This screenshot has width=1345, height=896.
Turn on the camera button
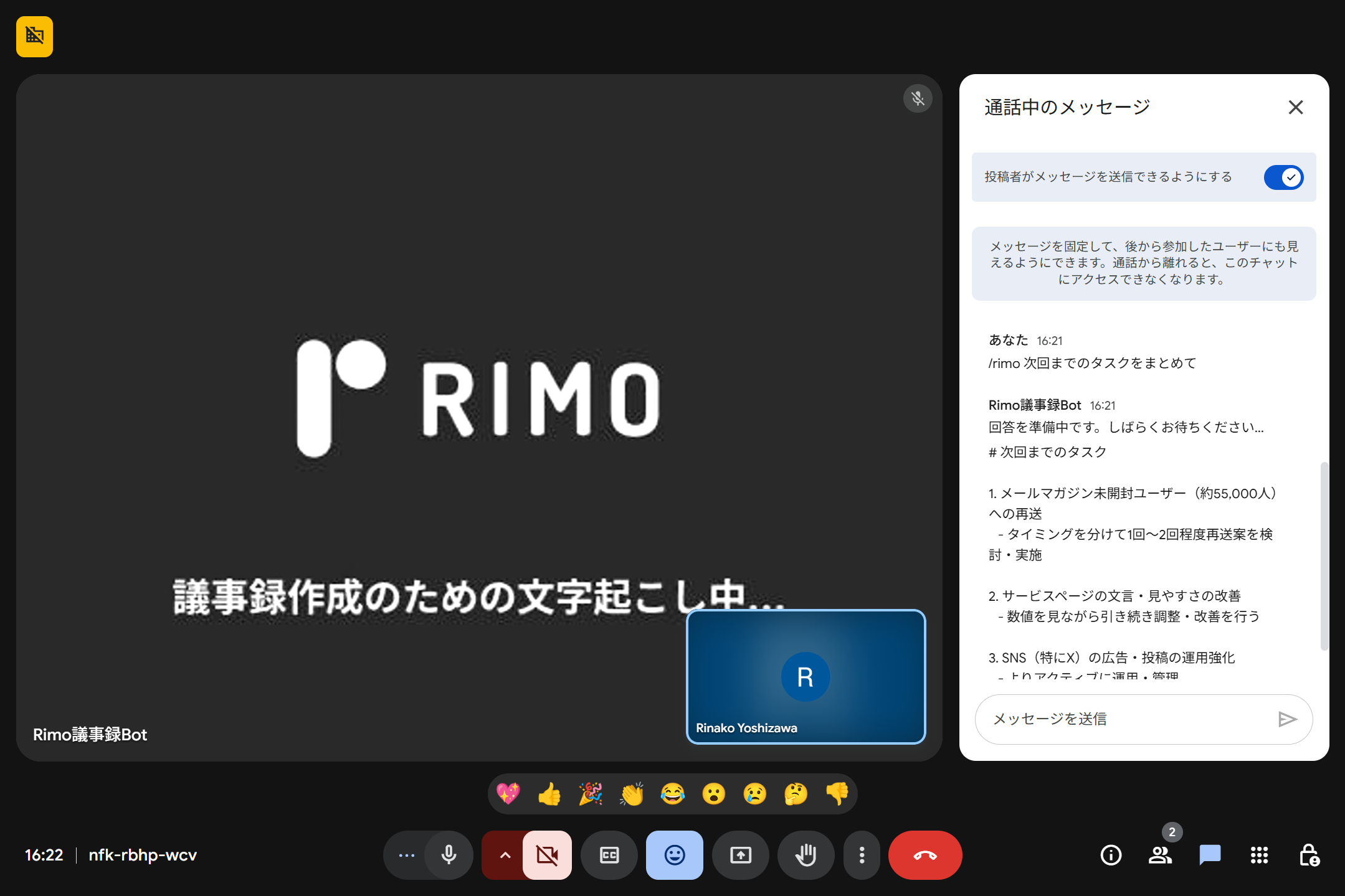click(x=547, y=855)
